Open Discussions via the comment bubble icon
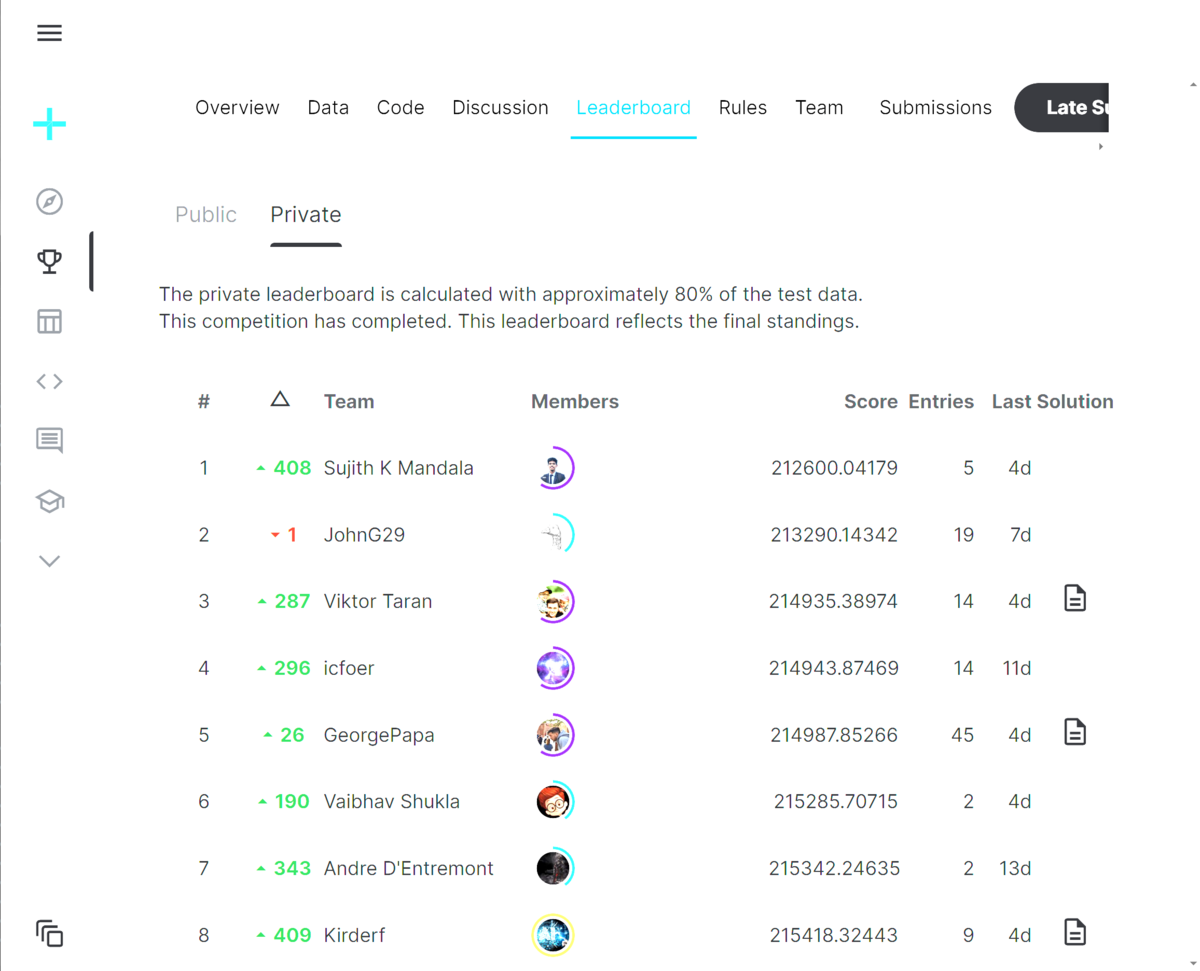This screenshot has width=1200, height=971. [x=49, y=440]
